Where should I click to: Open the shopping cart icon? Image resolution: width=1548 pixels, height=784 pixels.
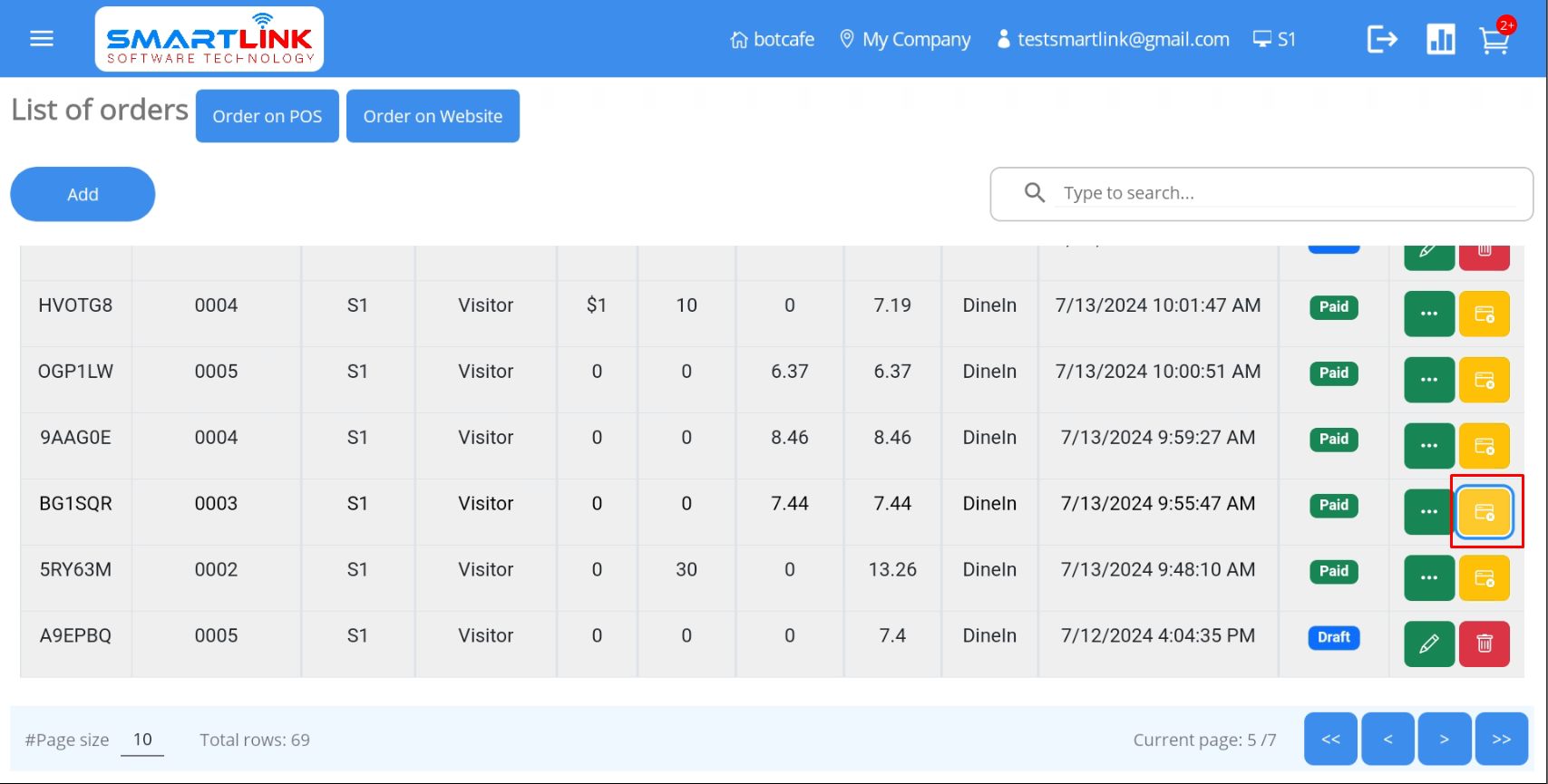click(x=1494, y=40)
